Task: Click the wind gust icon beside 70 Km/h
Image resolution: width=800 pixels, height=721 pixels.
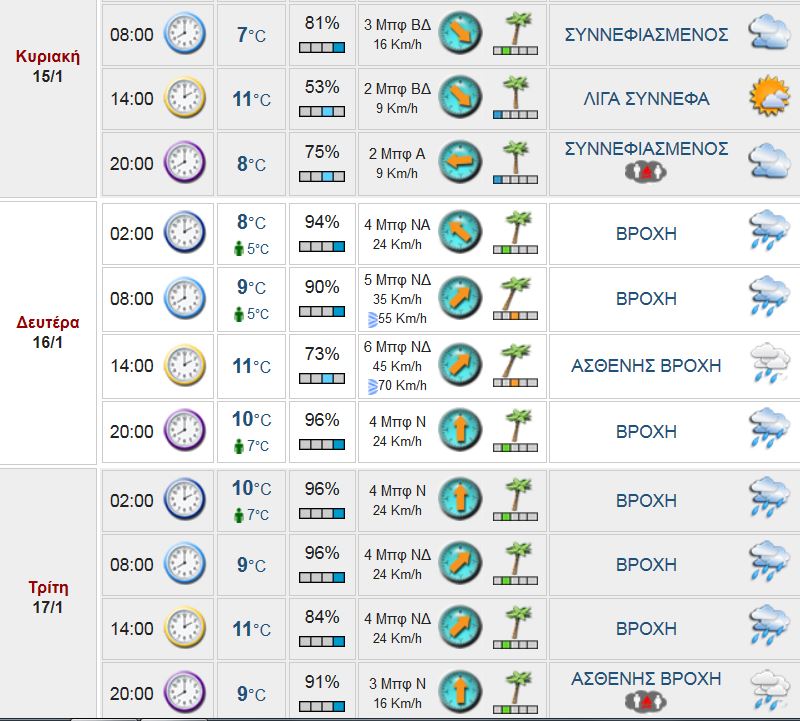Action: [372, 385]
